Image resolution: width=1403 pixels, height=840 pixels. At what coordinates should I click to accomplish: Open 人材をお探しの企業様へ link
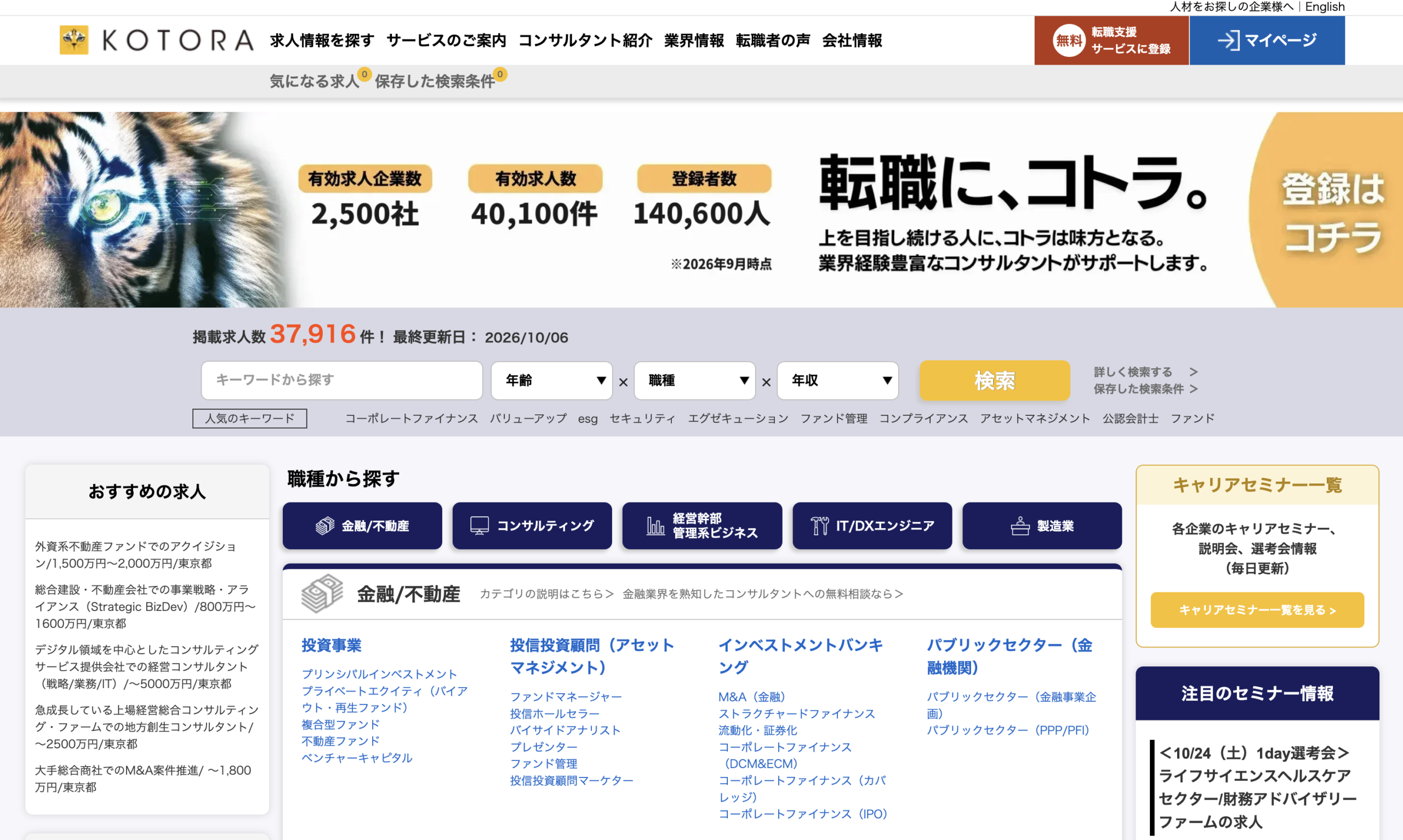pos(1231,7)
